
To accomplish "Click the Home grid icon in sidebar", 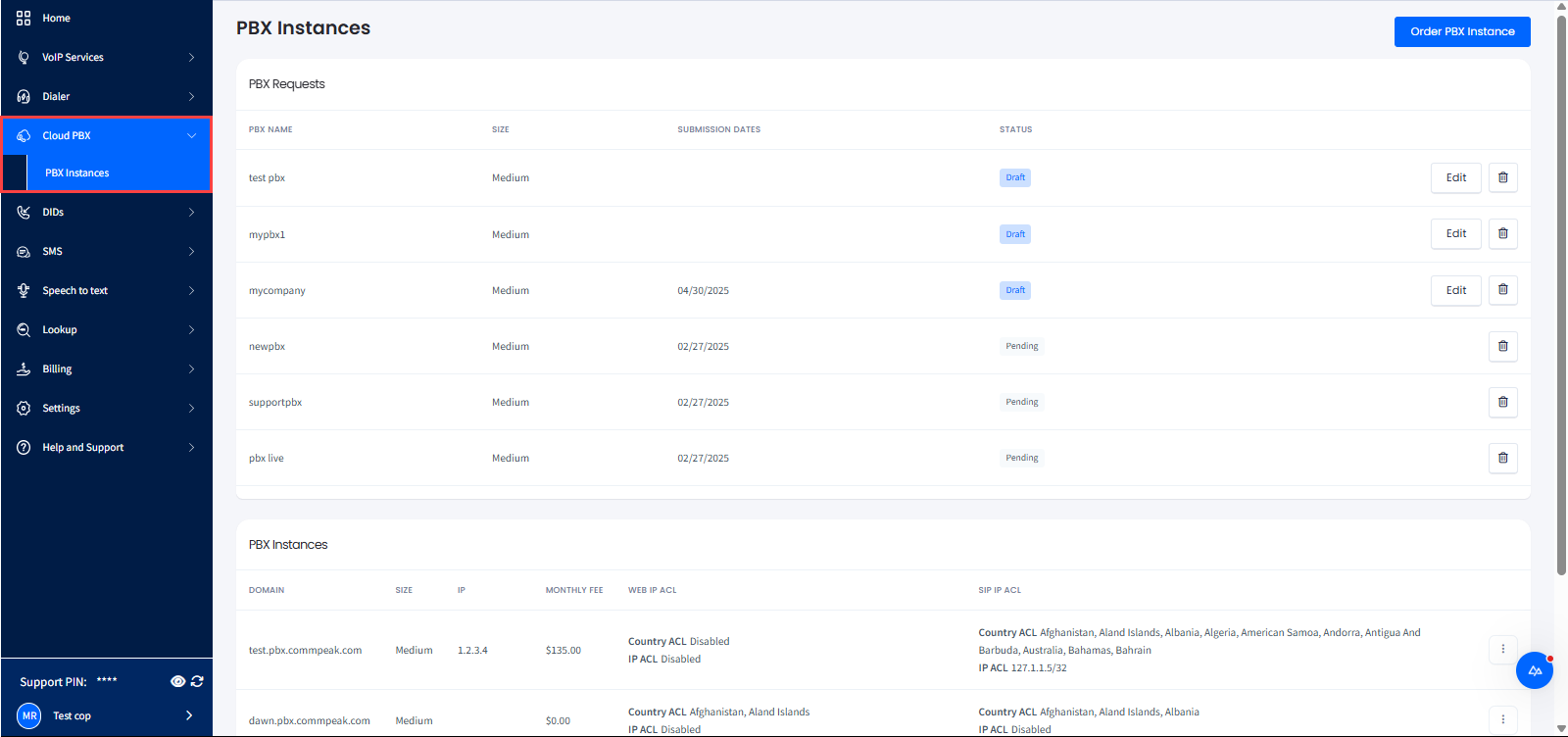I will point(24,18).
